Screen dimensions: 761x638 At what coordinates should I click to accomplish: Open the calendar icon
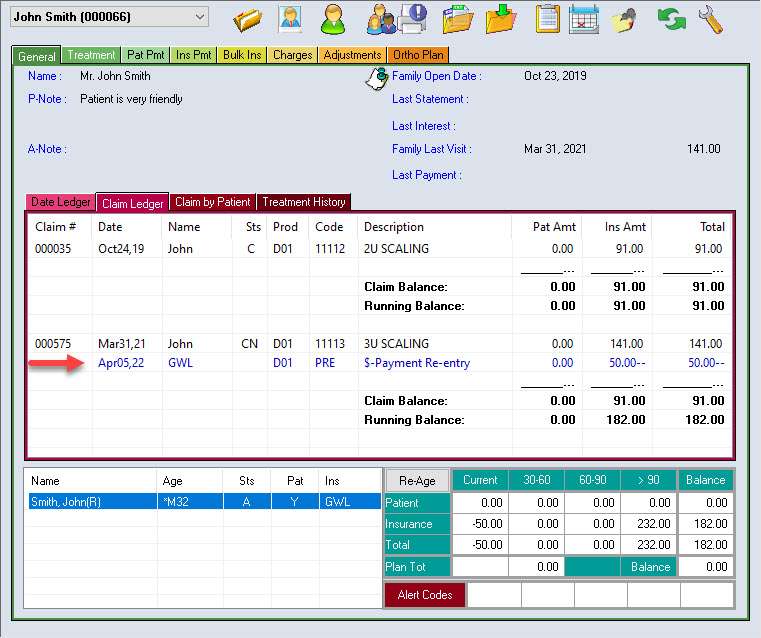pos(583,19)
